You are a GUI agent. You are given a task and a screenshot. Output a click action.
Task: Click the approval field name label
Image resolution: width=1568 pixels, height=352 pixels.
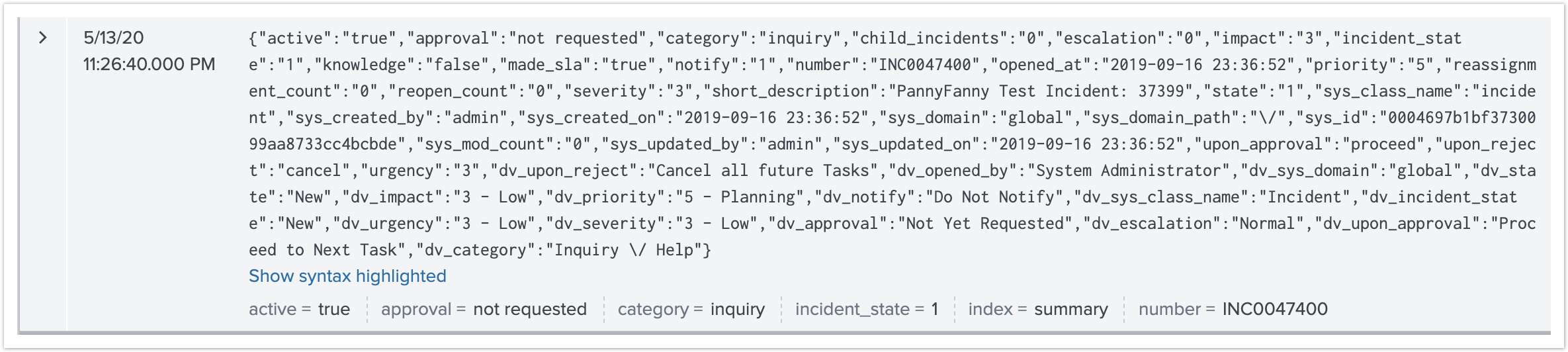tap(416, 309)
